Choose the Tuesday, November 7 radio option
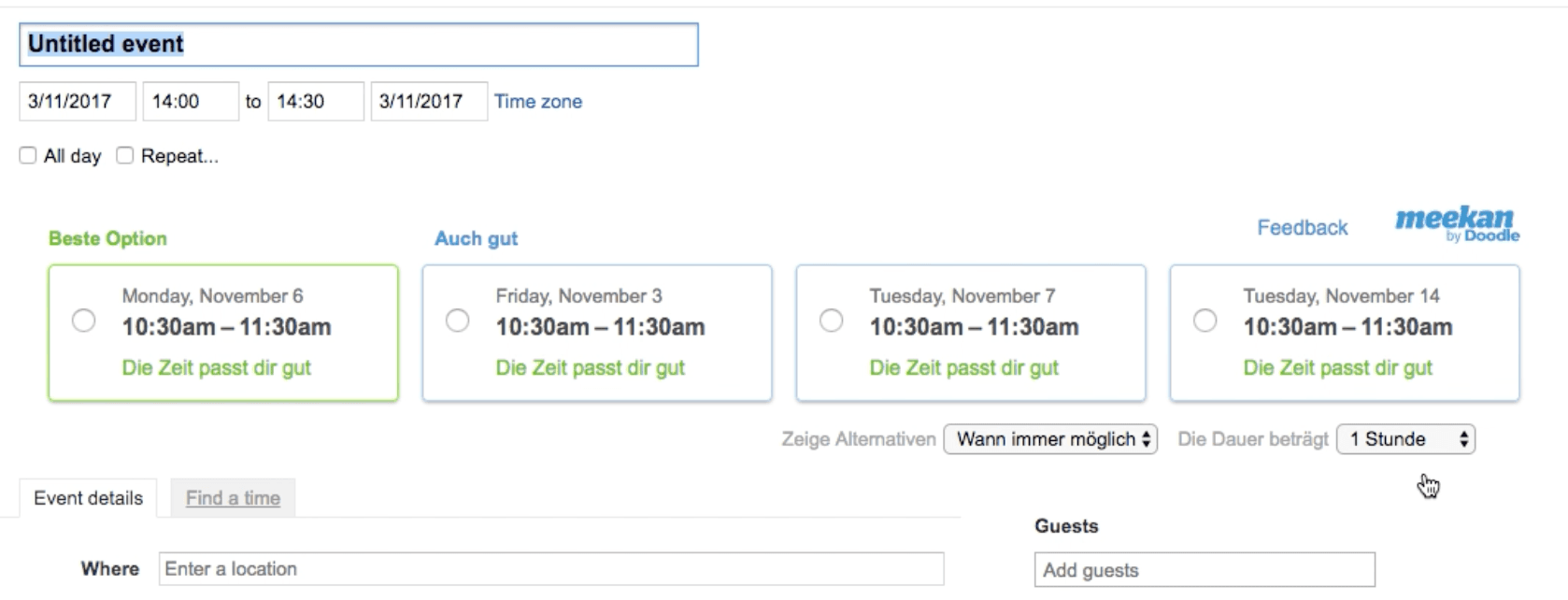This screenshot has height=600, width=1568. [832, 321]
